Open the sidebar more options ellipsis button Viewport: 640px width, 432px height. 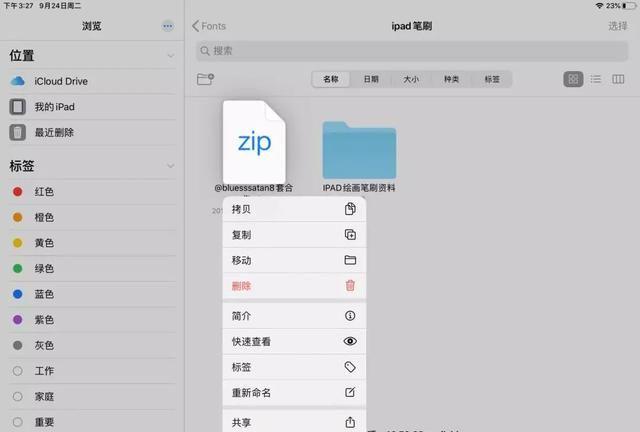168,26
